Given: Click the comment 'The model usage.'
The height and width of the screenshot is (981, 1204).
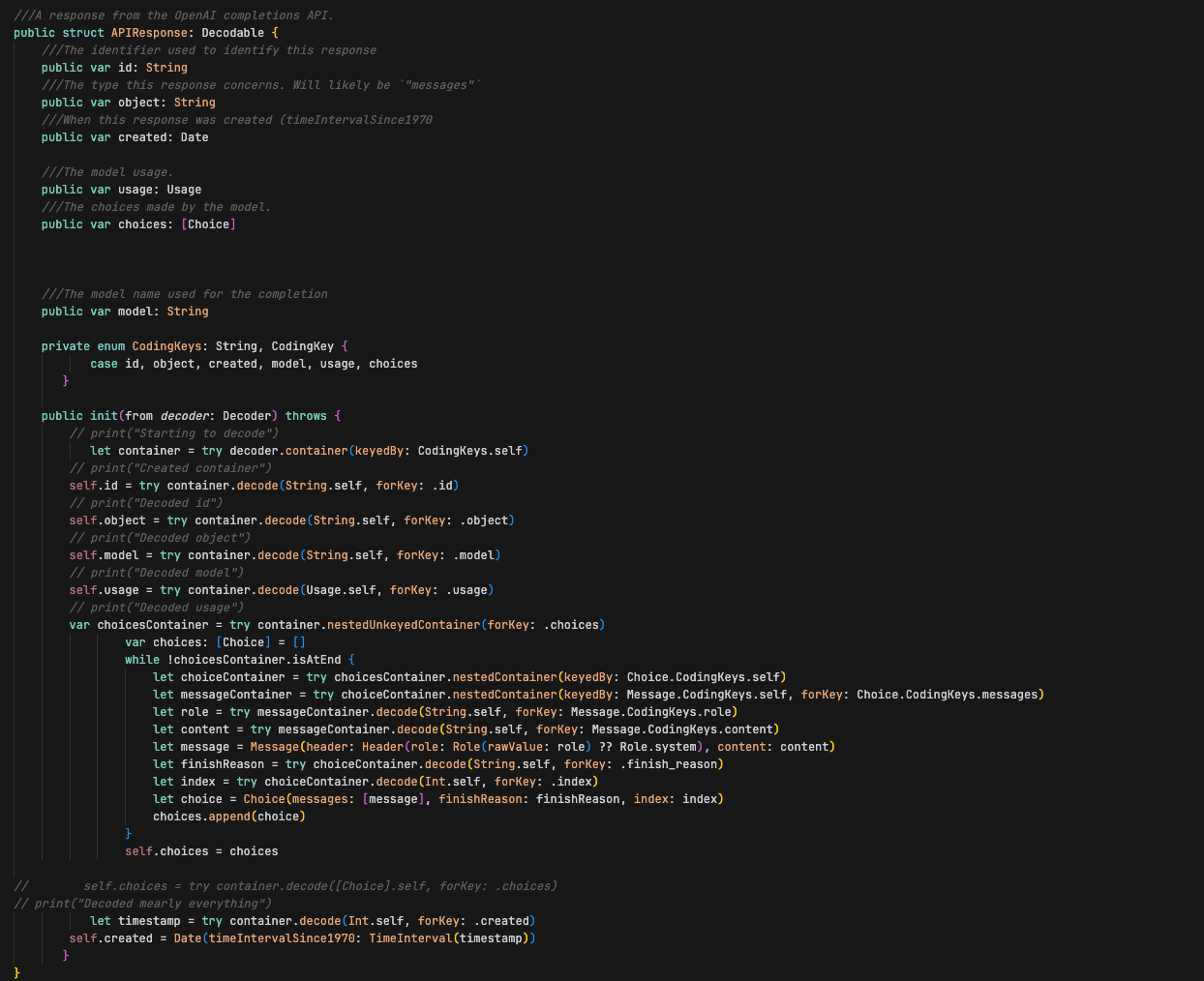Looking at the screenshot, I should click(x=107, y=172).
